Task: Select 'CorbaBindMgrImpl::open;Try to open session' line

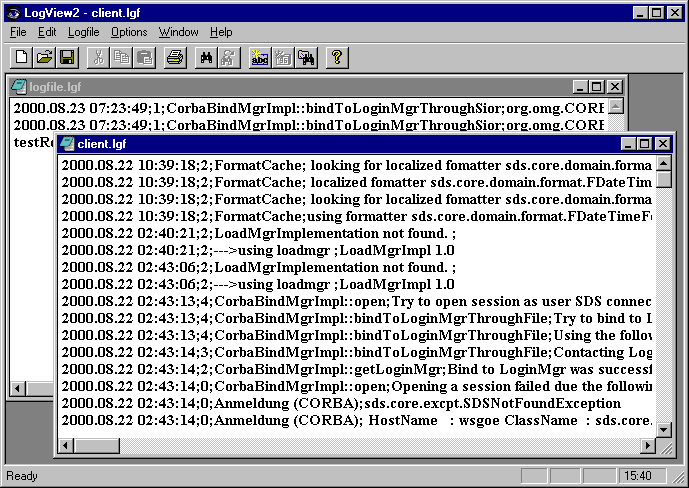Action: (x=357, y=301)
